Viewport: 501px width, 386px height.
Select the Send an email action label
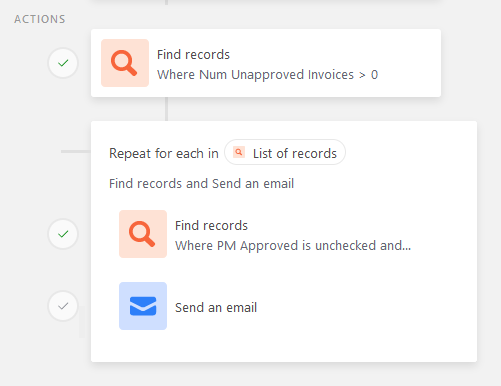coord(216,307)
